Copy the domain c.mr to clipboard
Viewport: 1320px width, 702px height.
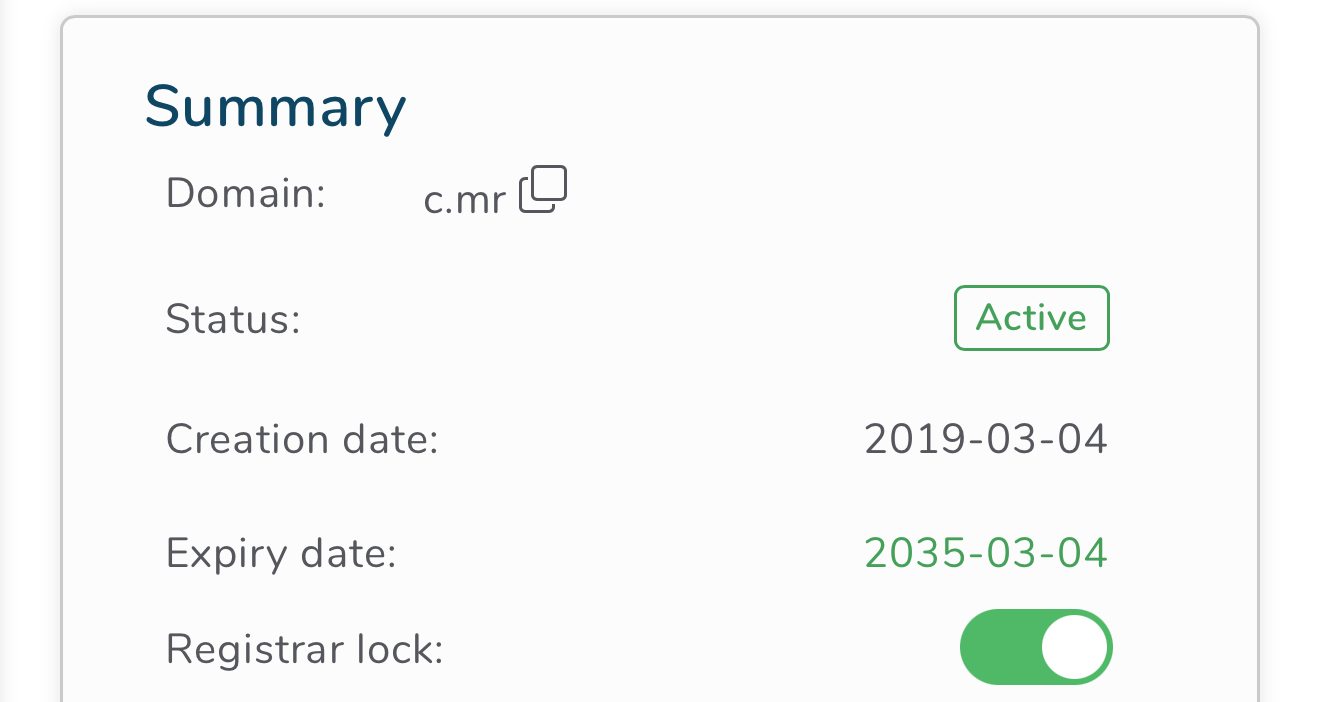pyautogui.click(x=543, y=190)
